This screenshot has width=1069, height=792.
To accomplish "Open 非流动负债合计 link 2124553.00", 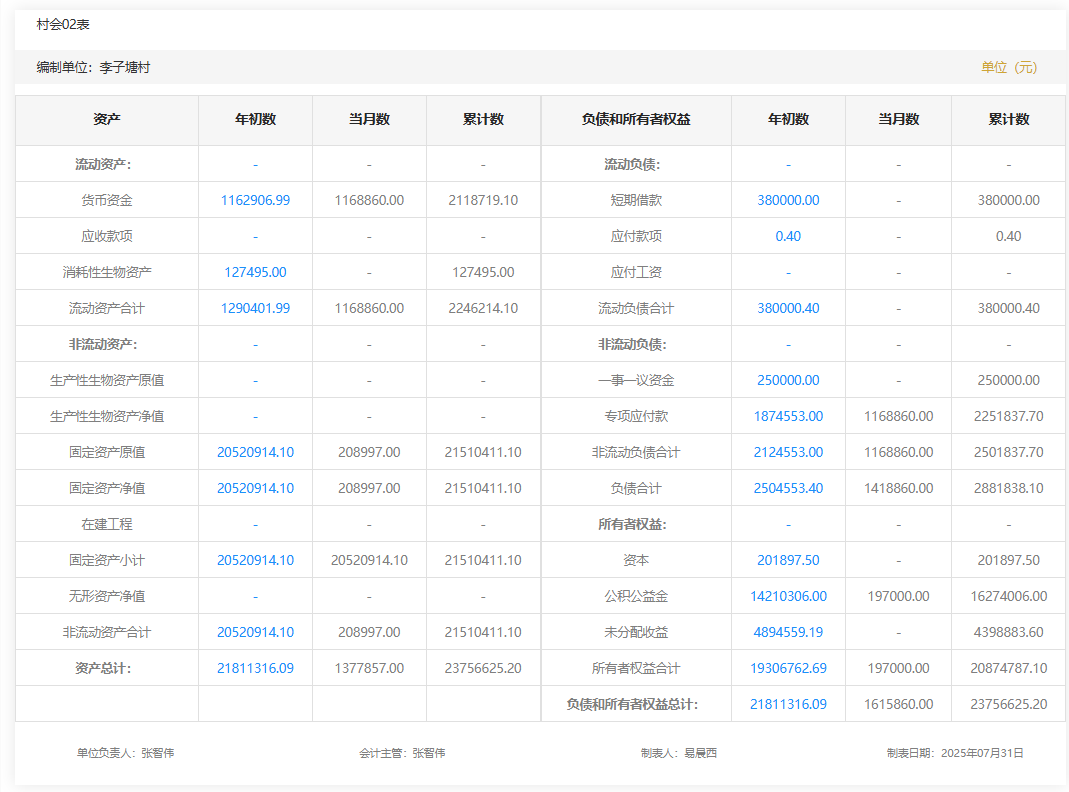I will click(x=788, y=452).
